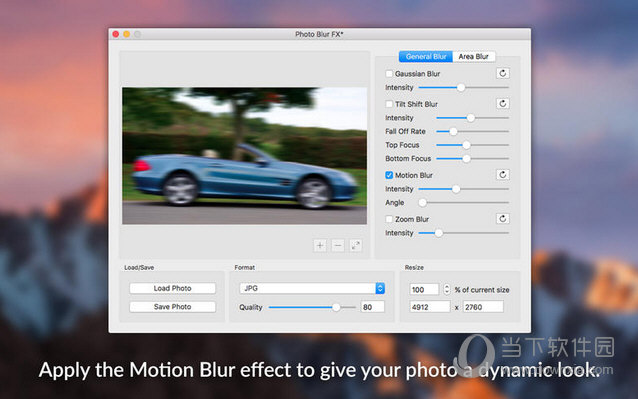Enable the Zoom Blur checkbox
The width and height of the screenshot is (638, 399).
point(389,219)
